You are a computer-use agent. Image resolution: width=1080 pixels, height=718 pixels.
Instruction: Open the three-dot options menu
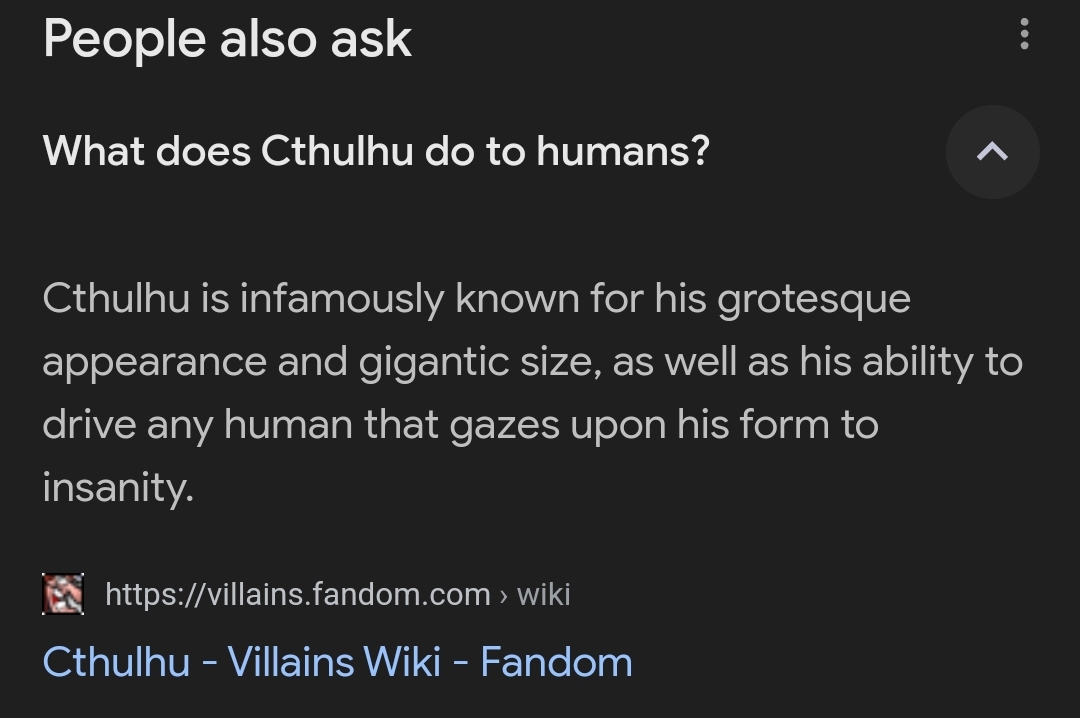1024,34
